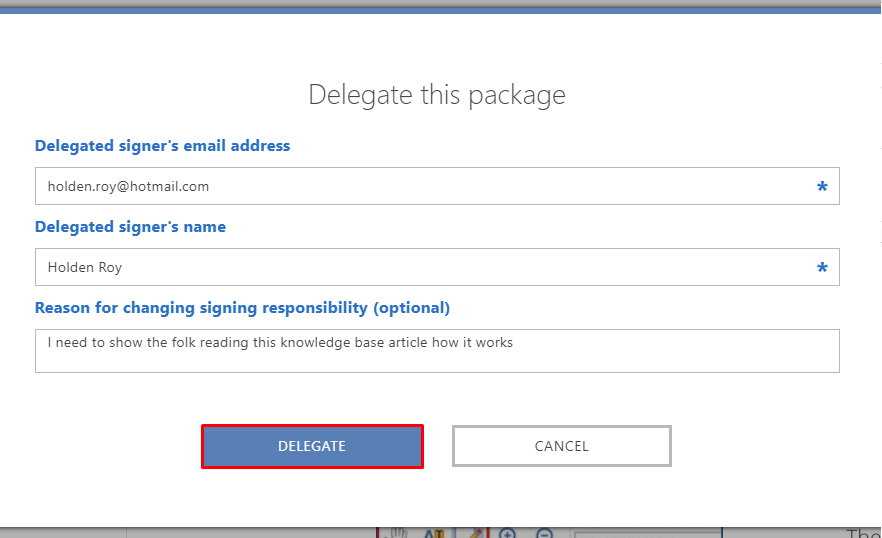Dismiss the dialog using CANCEL
The image size is (882, 538).
point(561,446)
